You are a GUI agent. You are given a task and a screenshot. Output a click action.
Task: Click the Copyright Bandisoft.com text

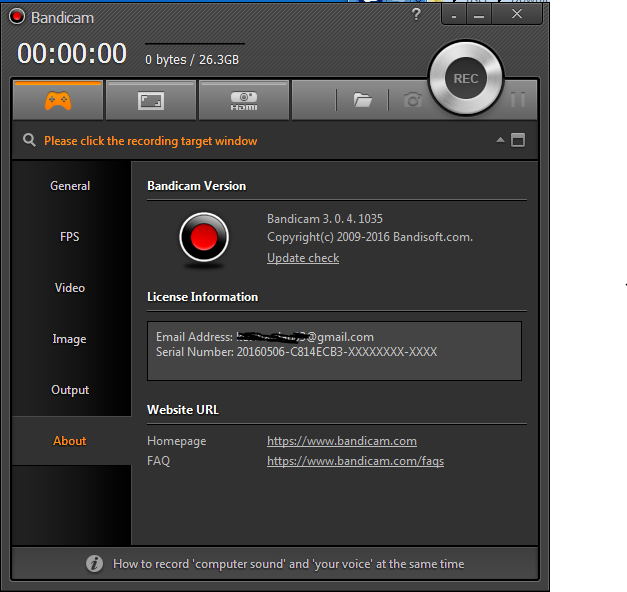pyautogui.click(x=370, y=237)
